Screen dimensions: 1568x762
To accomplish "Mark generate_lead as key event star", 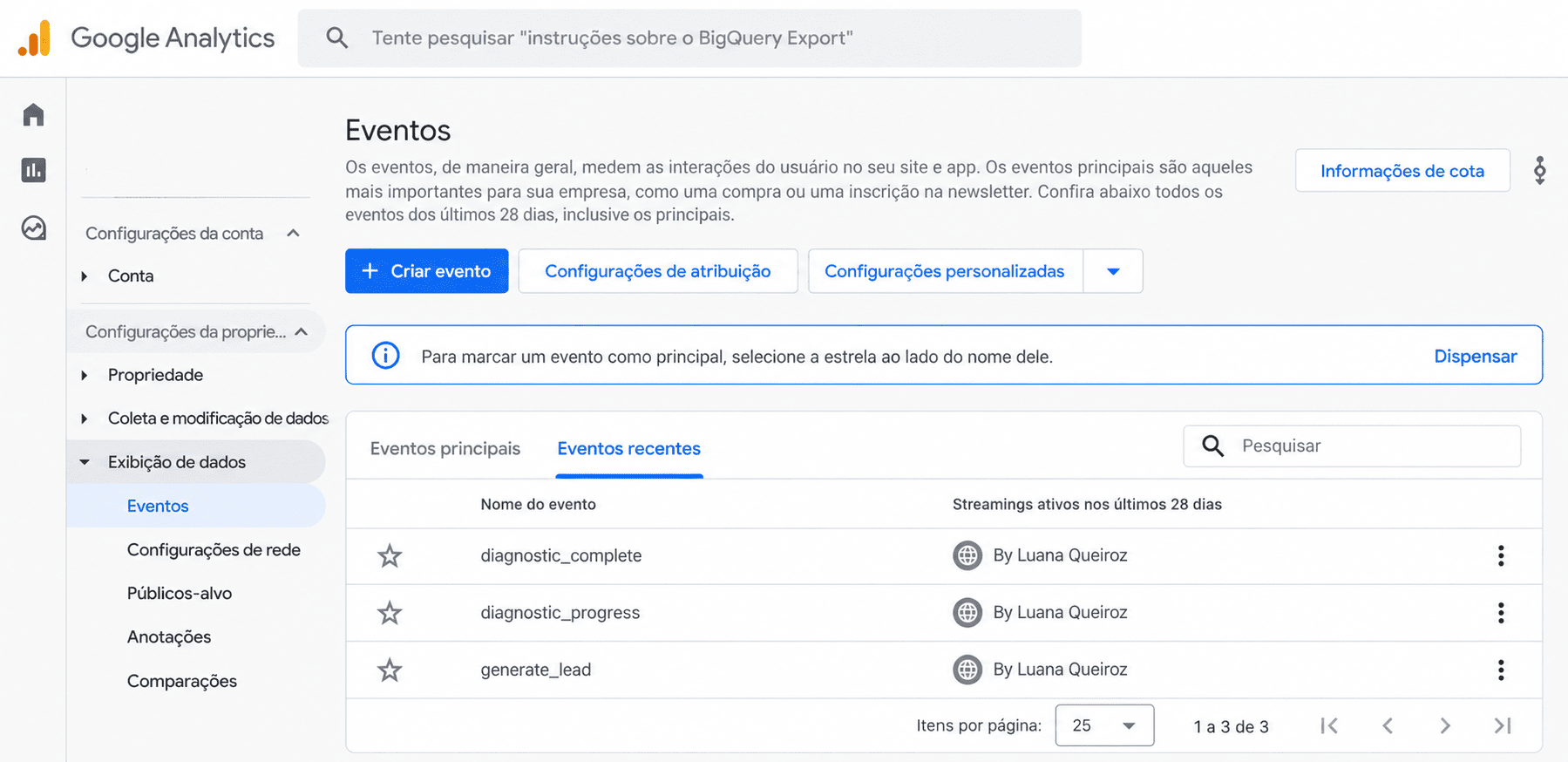I will 390,670.
